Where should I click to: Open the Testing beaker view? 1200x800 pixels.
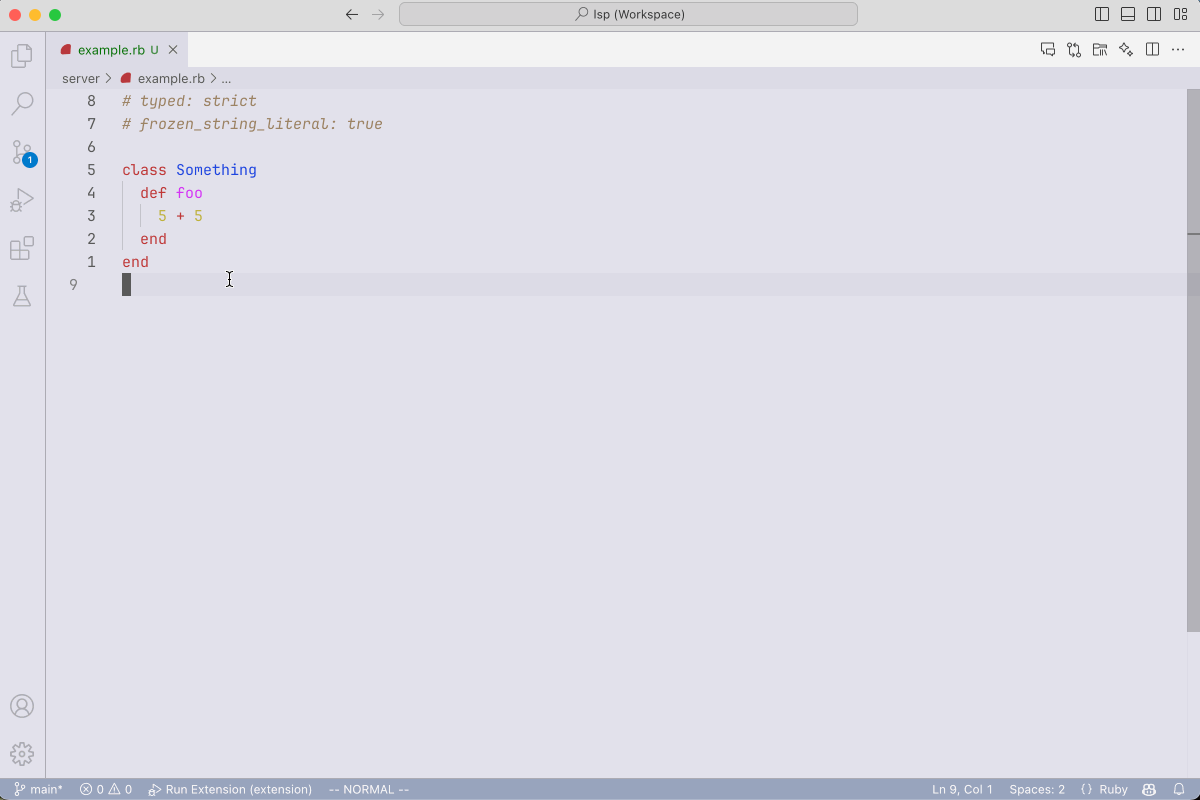22,296
